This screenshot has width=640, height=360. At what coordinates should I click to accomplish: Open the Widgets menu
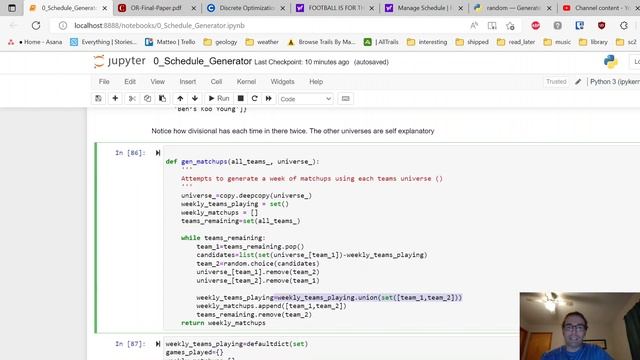coord(282,82)
